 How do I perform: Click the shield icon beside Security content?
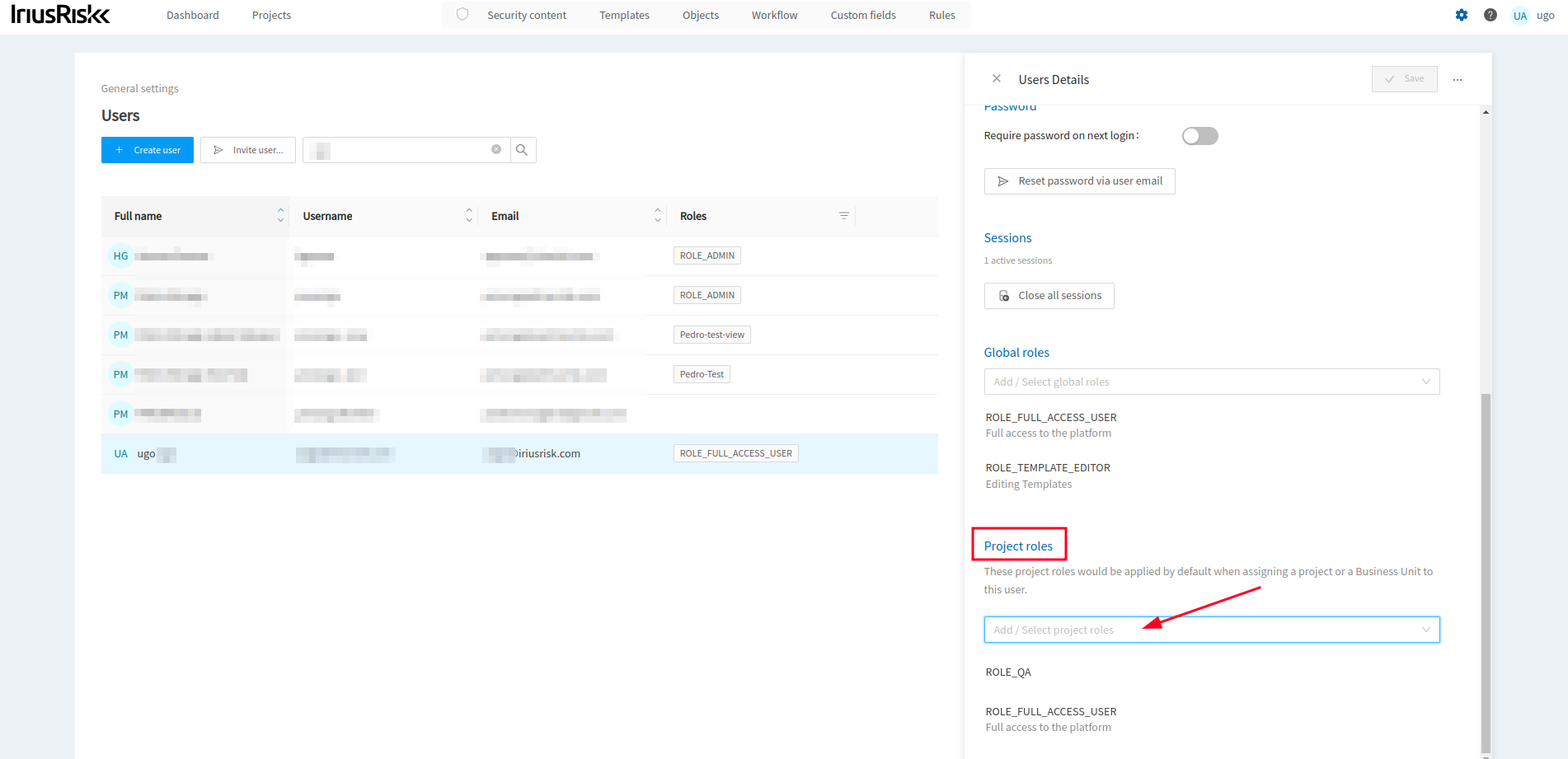462,15
